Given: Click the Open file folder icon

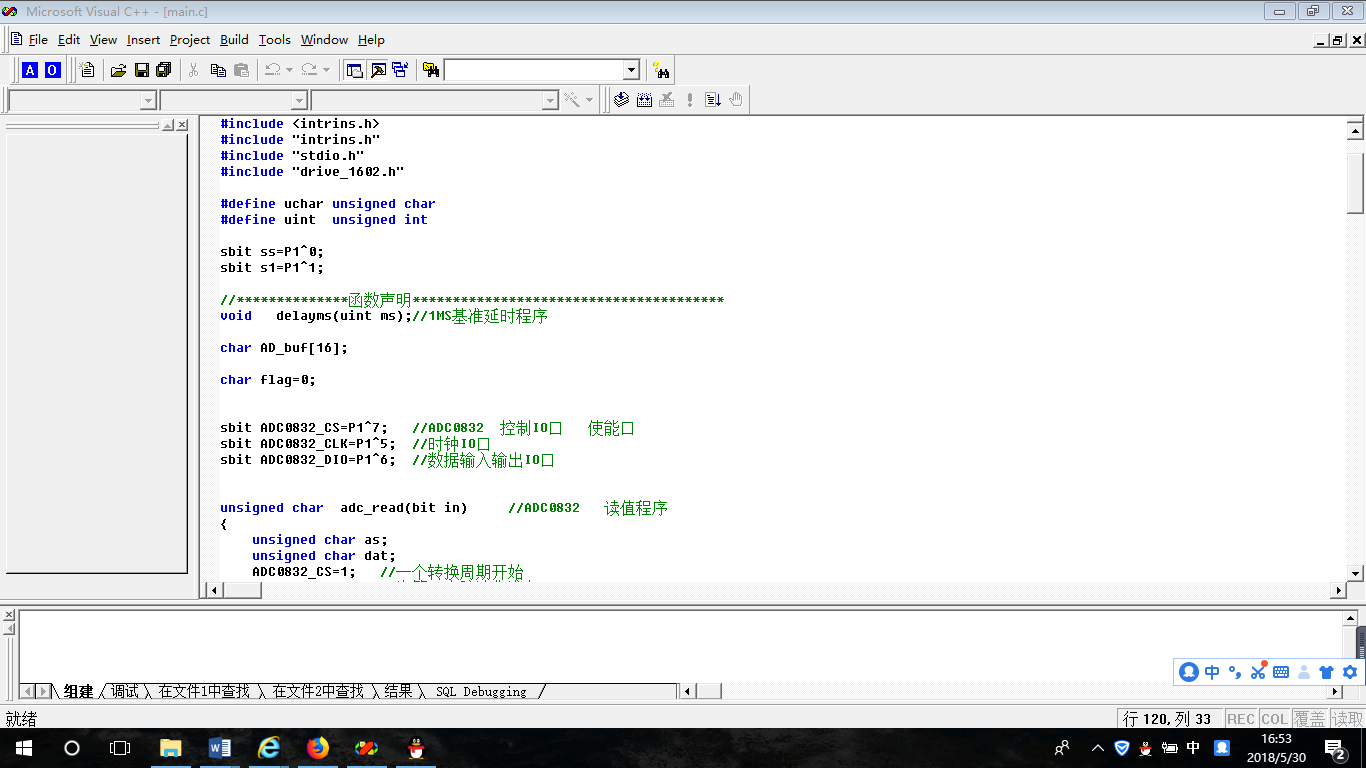Looking at the screenshot, I should tap(118, 70).
